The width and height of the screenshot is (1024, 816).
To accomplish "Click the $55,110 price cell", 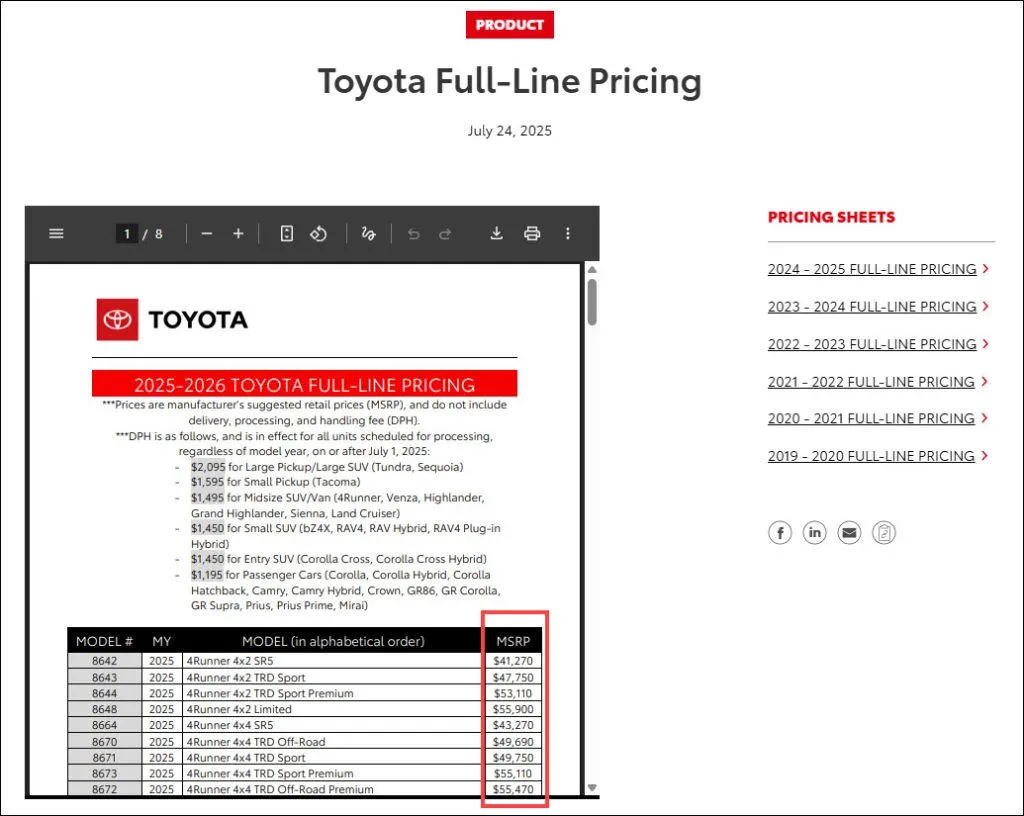I will click(x=513, y=774).
